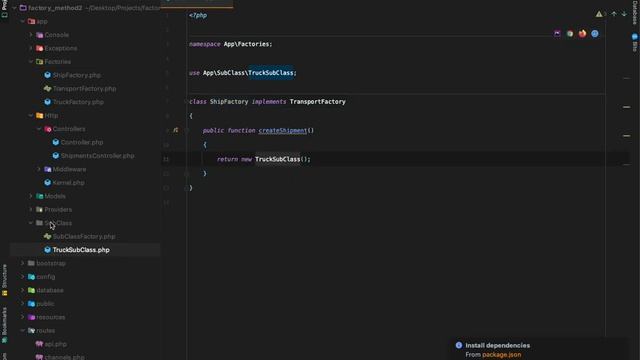Expand the Providers folder
This screenshot has height=360, width=640.
coord(31,209)
